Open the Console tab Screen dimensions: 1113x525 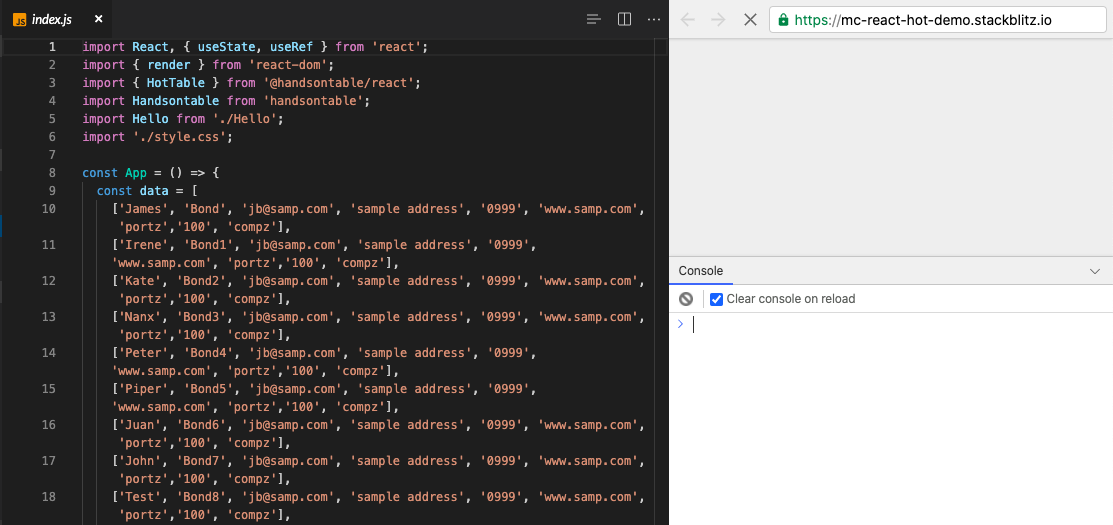(701, 270)
